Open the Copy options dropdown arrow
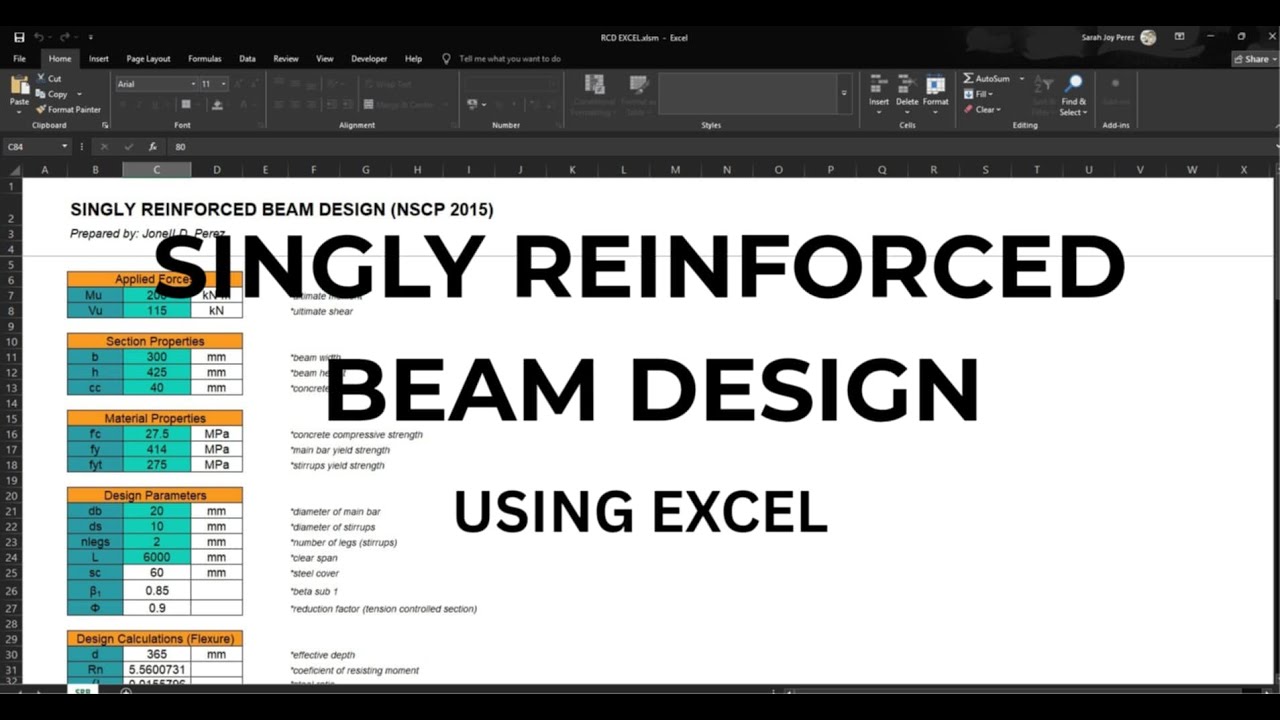 click(77, 95)
